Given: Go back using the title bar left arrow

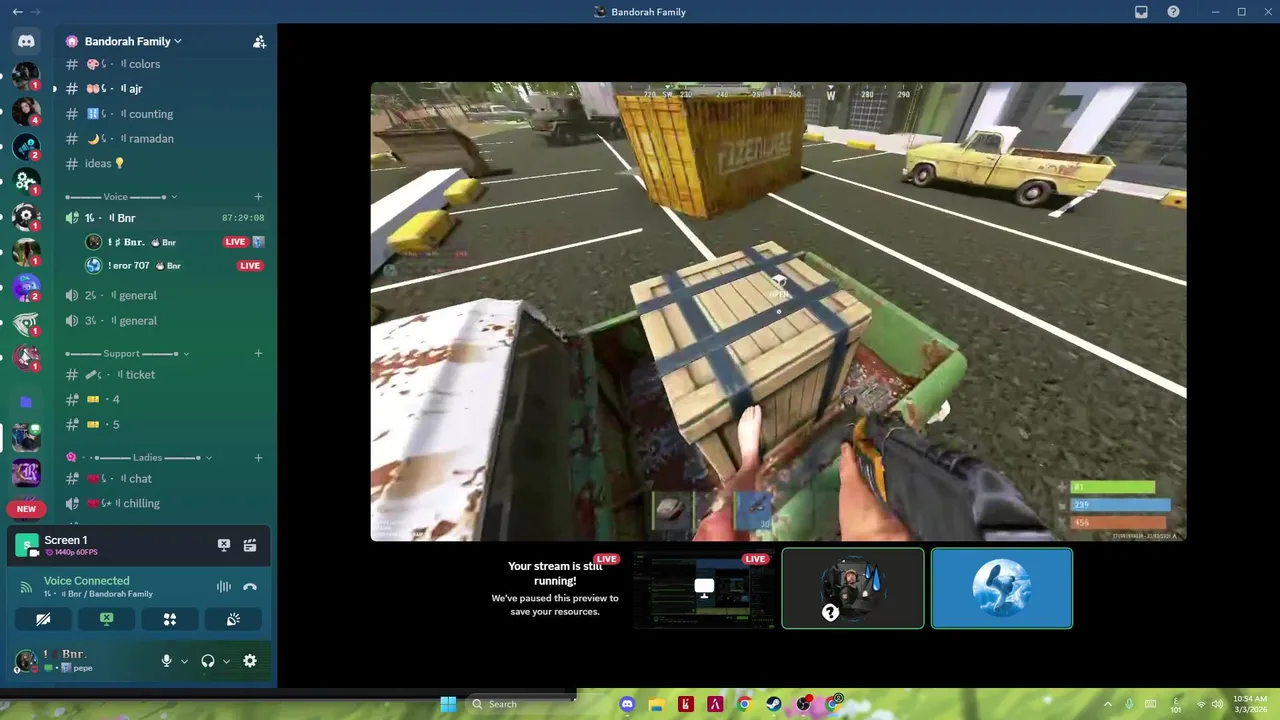Looking at the screenshot, I should pos(17,12).
